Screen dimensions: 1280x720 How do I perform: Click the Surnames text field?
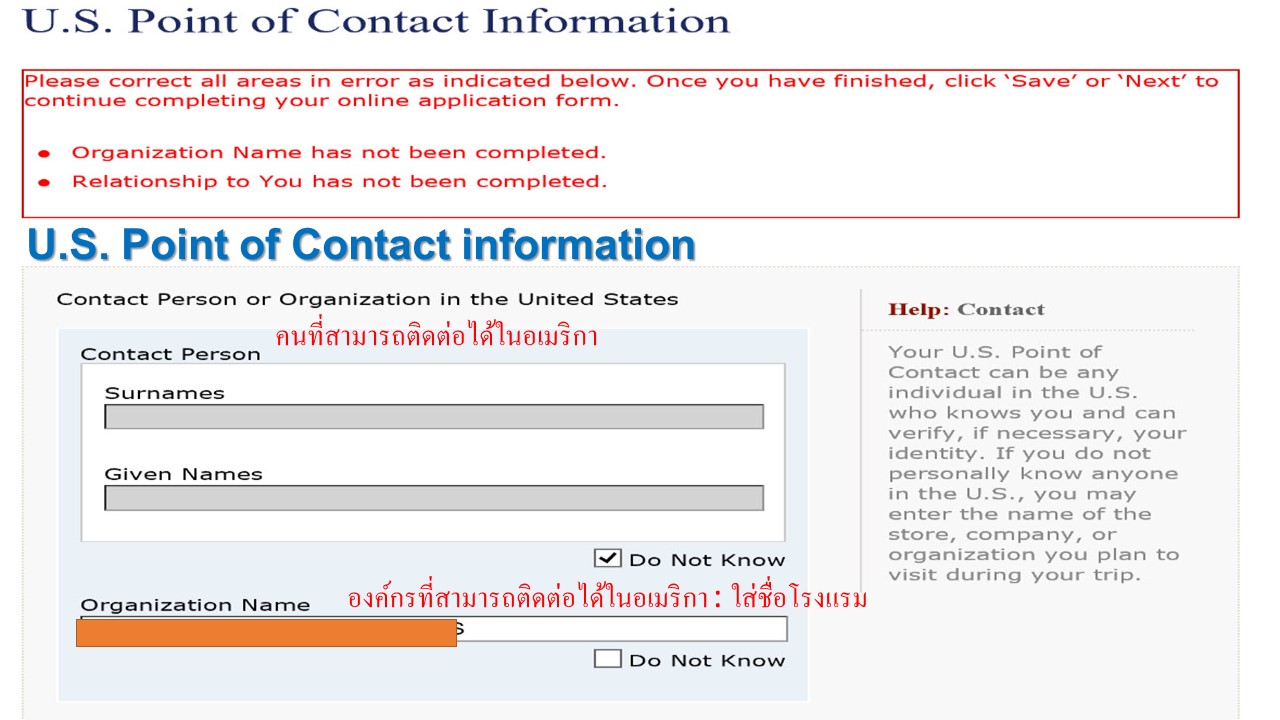point(433,417)
